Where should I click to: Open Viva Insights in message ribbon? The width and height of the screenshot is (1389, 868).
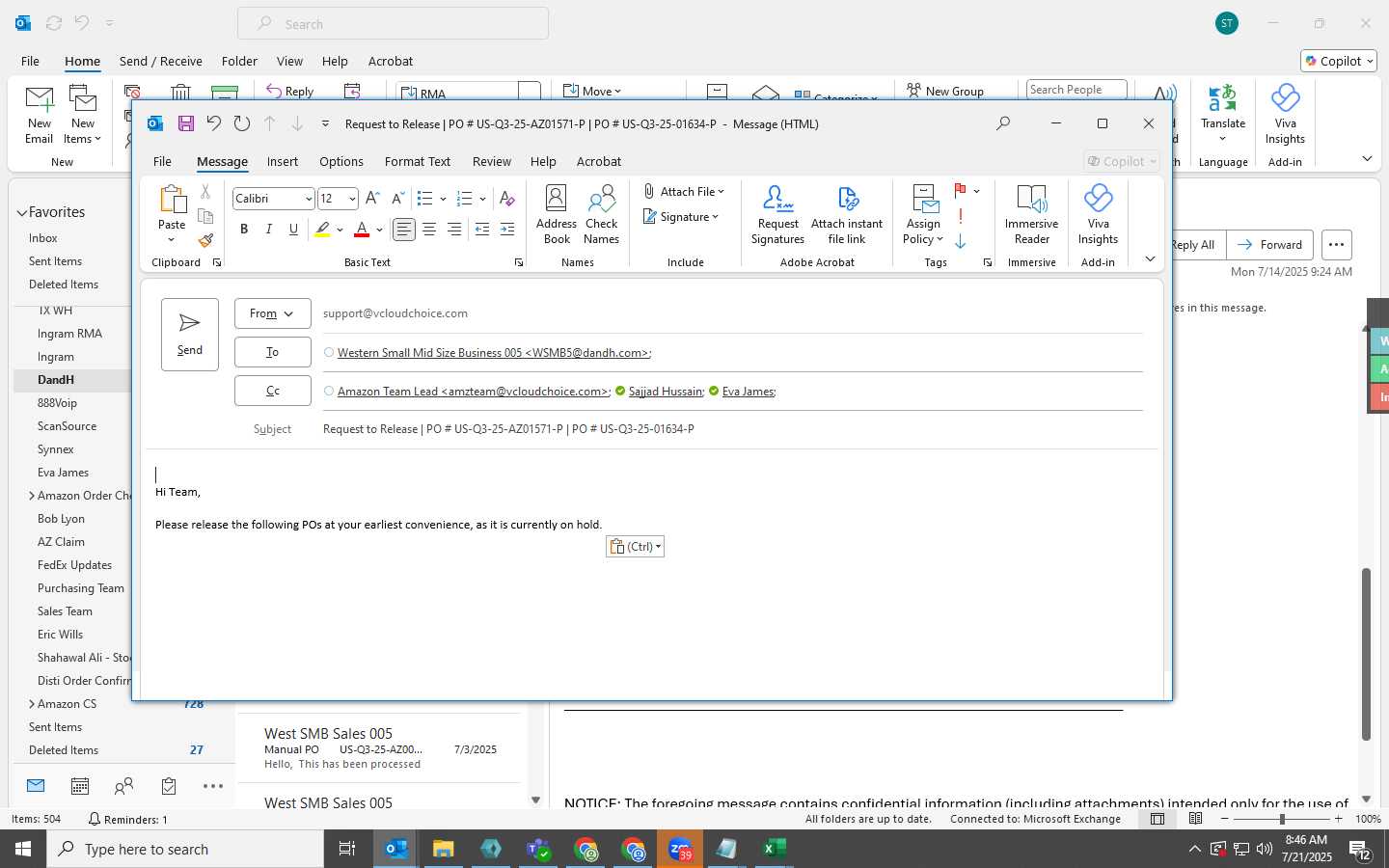tap(1098, 215)
